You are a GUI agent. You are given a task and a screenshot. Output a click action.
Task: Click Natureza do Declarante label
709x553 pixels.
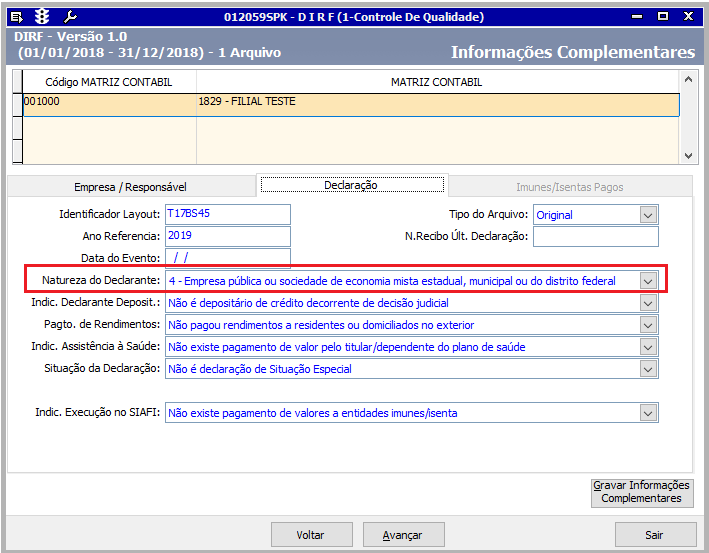101,280
